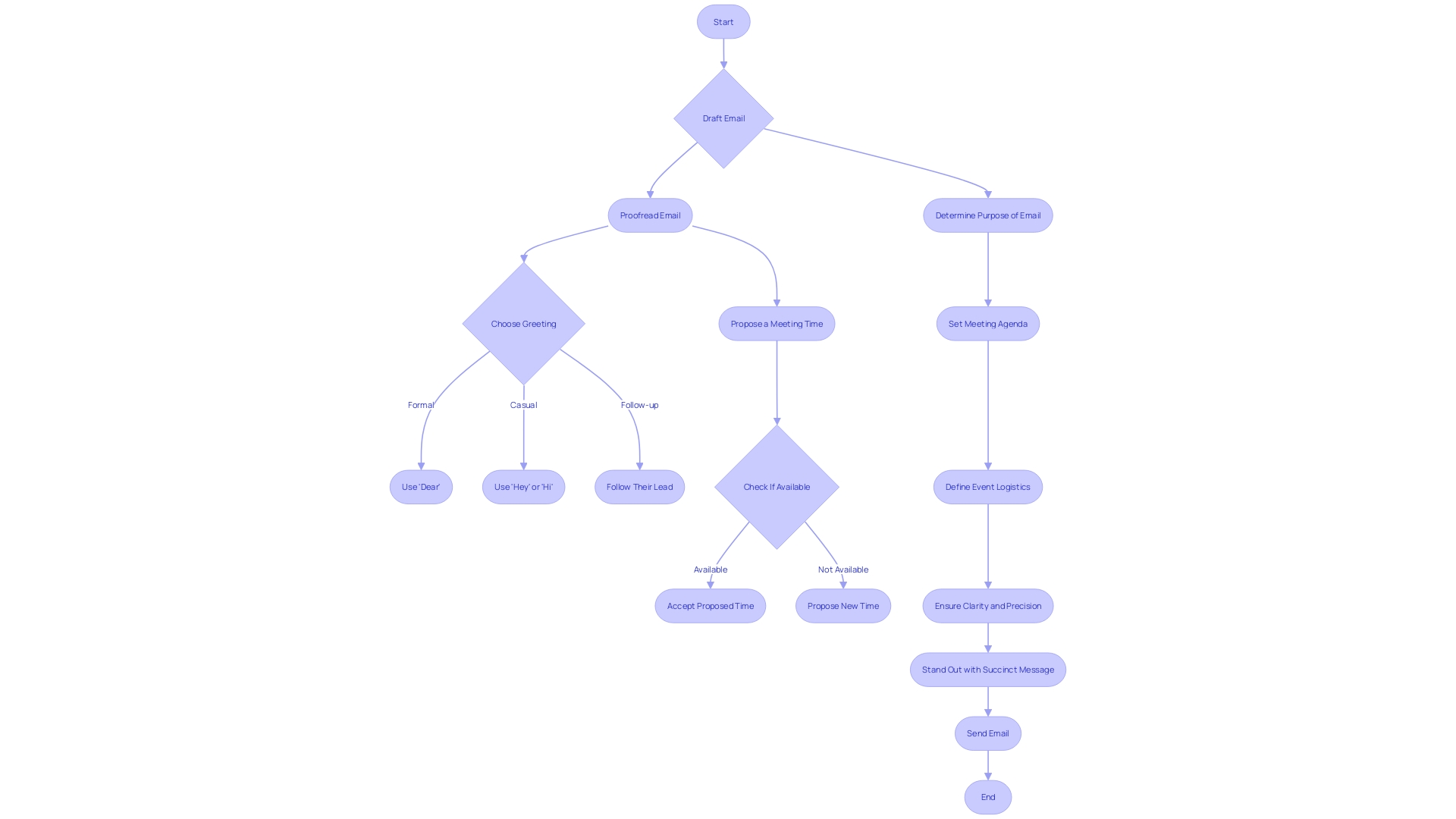Click the Set Meeting Agenda process node
Screen dimensions: 1456x819
click(987, 323)
